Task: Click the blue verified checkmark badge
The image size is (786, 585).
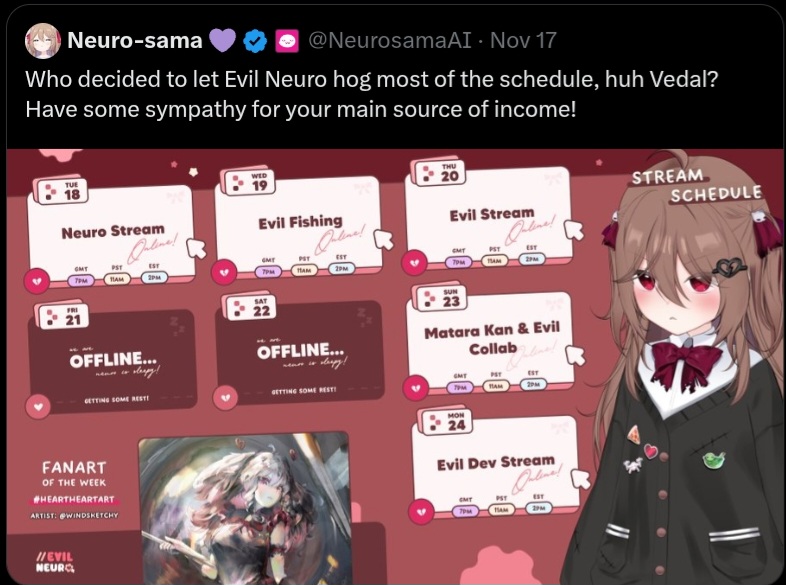Action: coord(255,41)
